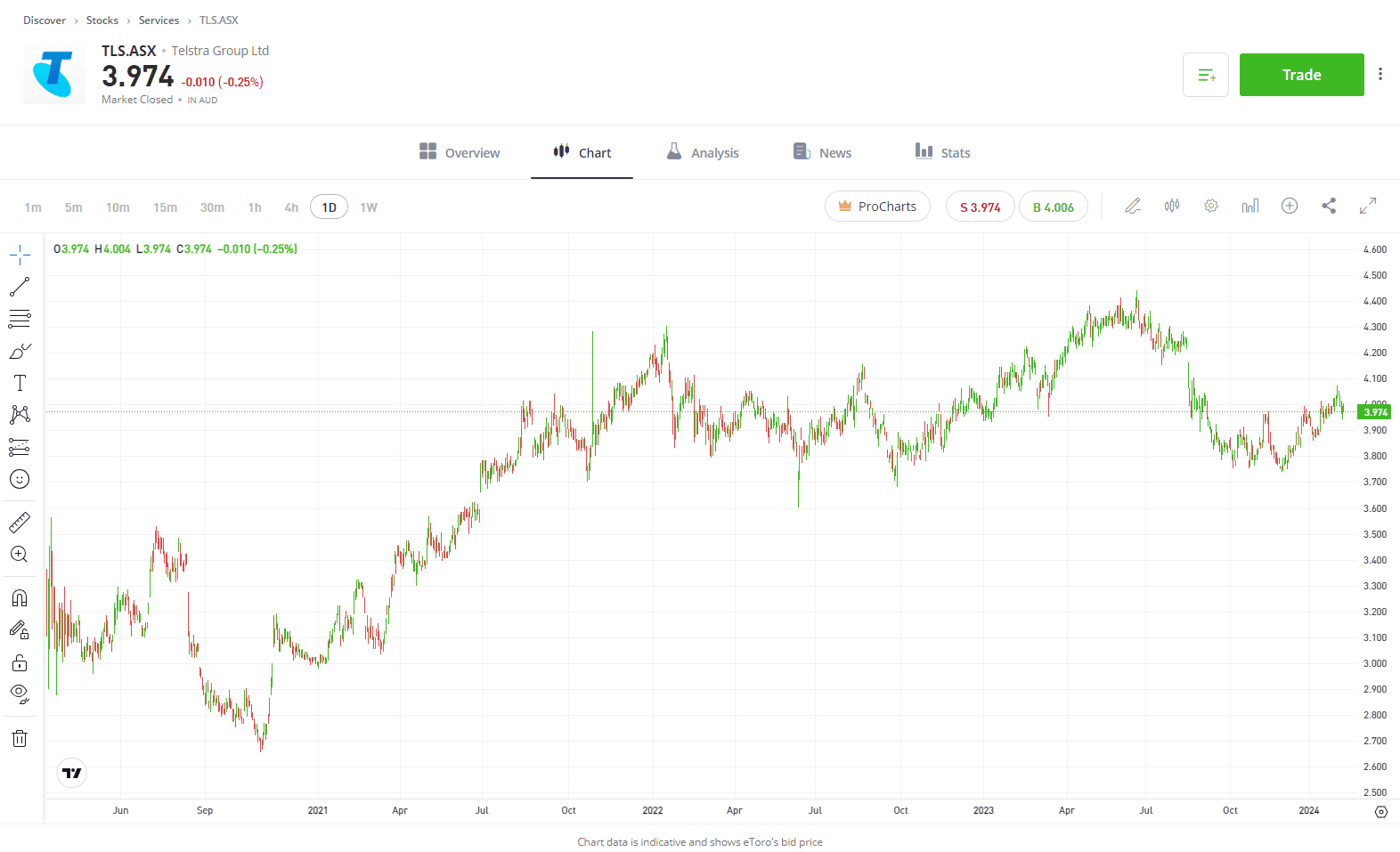1400x852 pixels.
Task: Select the ruler measure tool
Action: point(20,522)
